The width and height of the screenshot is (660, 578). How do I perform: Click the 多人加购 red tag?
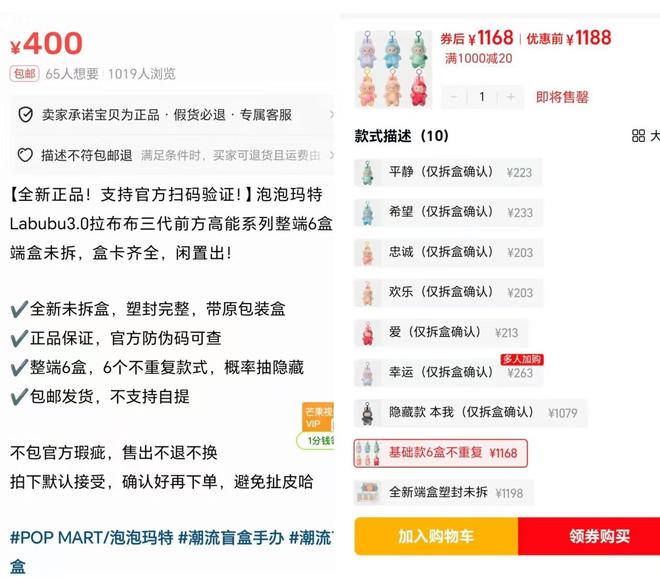(522, 359)
